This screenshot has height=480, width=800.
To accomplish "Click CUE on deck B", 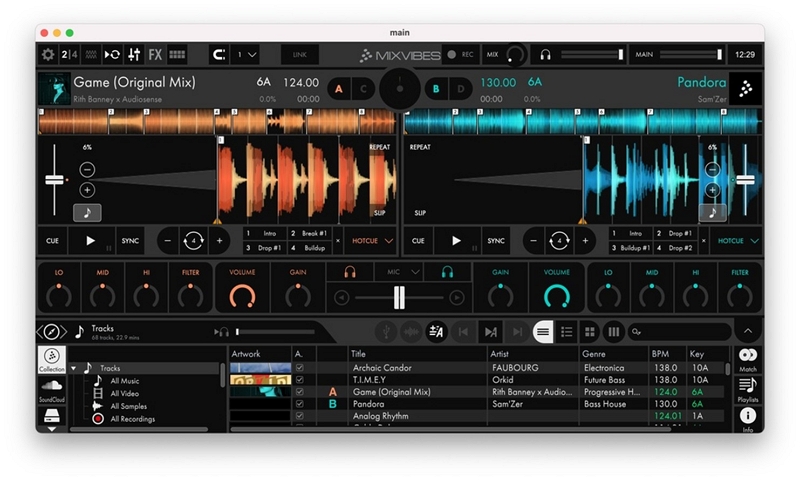I will [x=418, y=241].
